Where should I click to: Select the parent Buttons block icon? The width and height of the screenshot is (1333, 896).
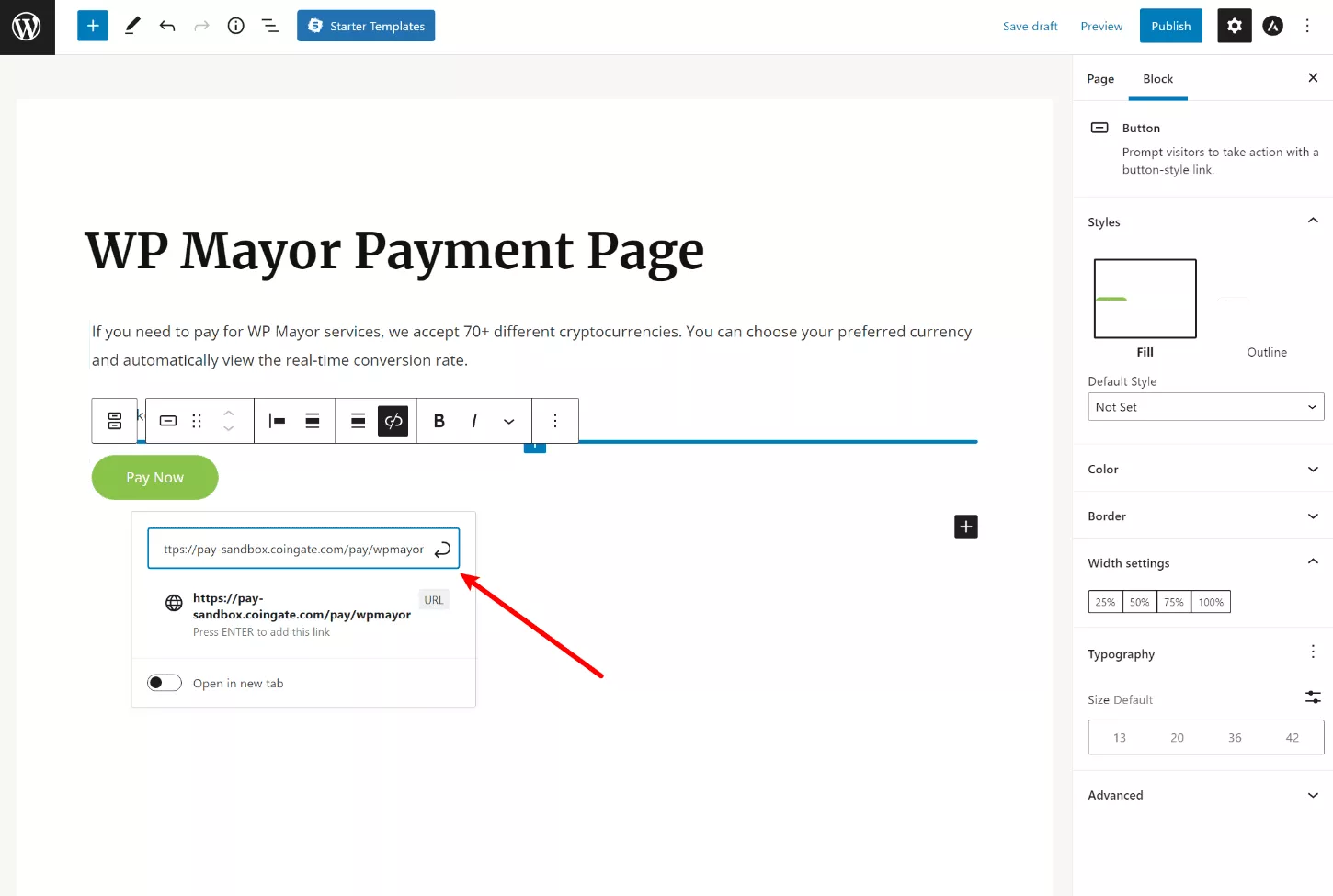[115, 421]
